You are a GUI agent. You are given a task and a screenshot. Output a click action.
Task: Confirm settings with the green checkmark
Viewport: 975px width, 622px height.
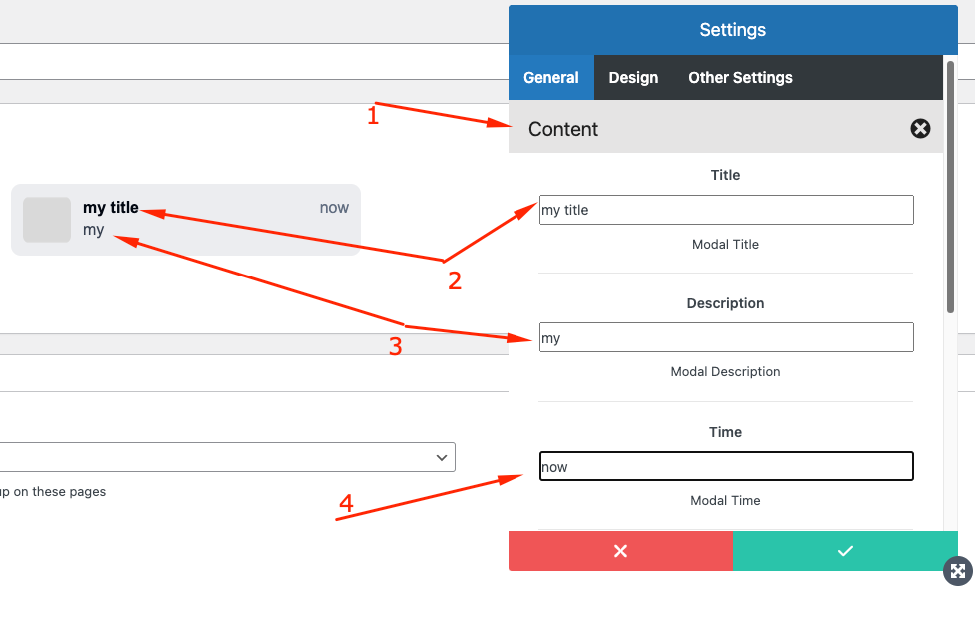(845, 551)
